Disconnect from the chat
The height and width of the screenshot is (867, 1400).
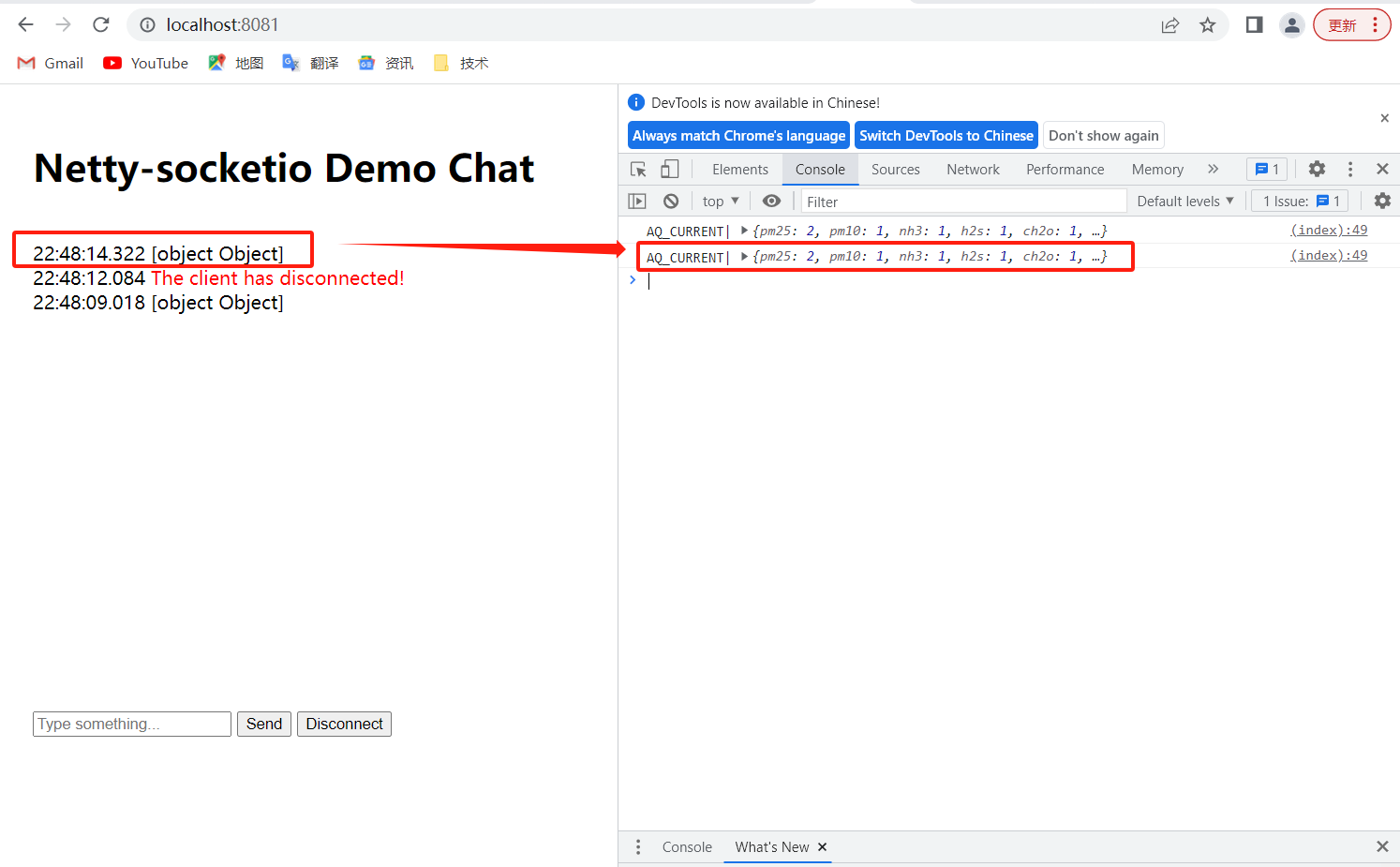coord(344,724)
